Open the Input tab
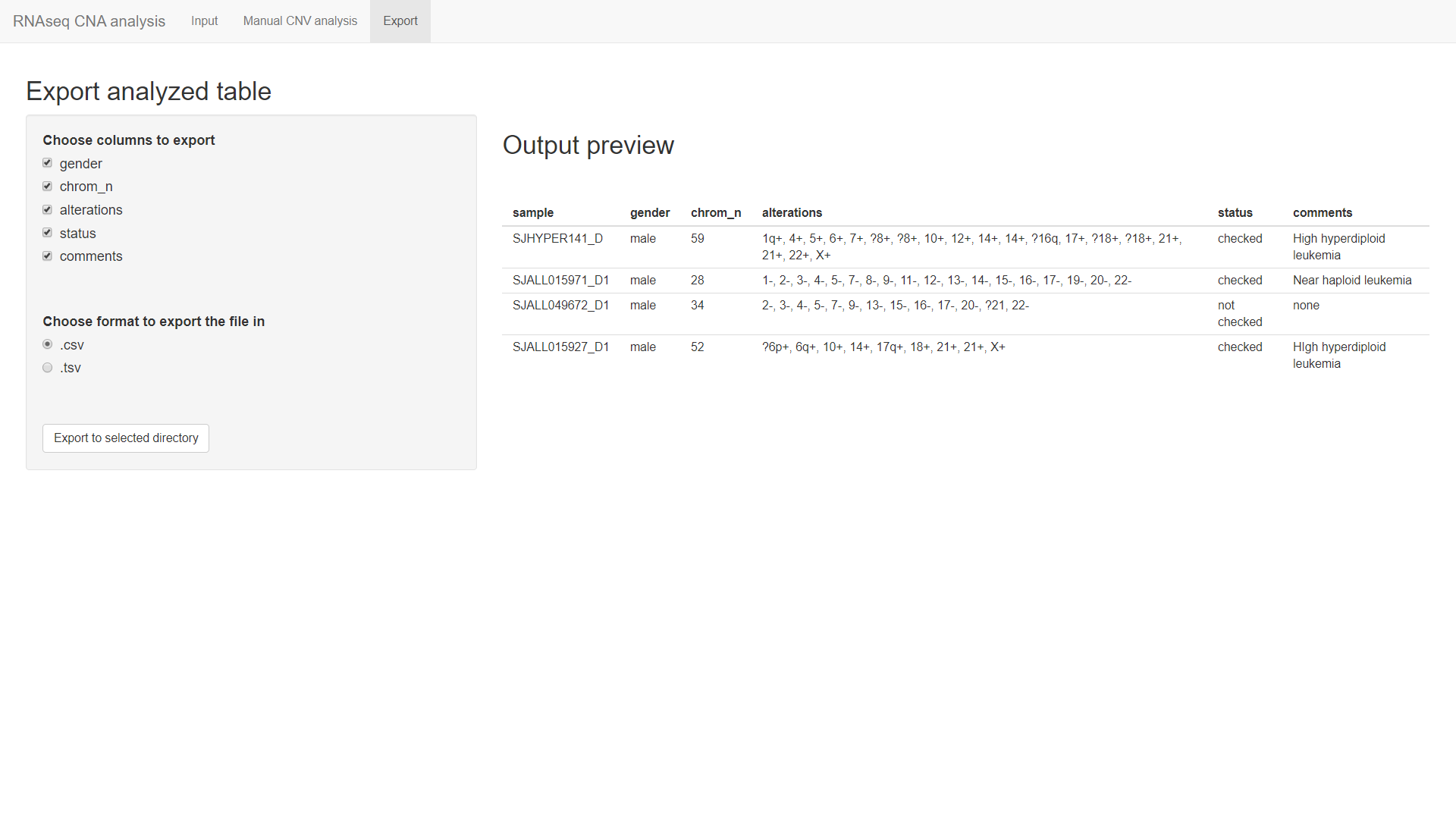The height and width of the screenshot is (819, 1456). (x=204, y=21)
